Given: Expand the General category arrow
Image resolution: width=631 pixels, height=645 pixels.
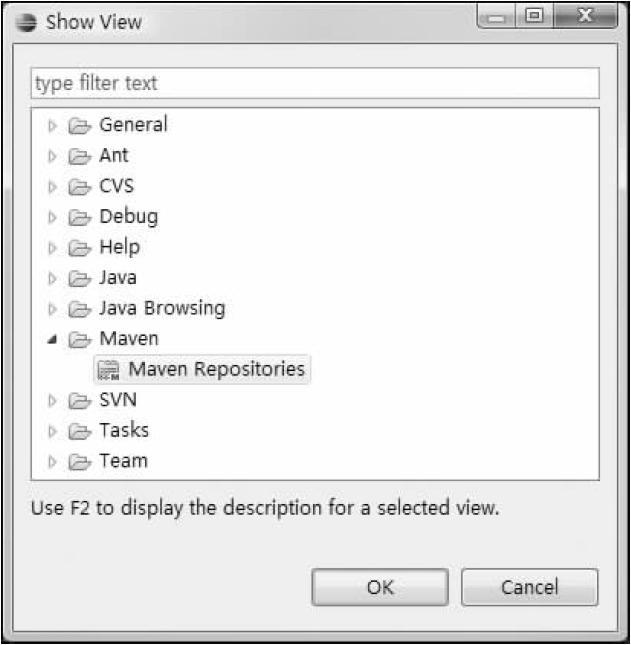Looking at the screenshot, I should pyautogui.click(x=53, y=126).
